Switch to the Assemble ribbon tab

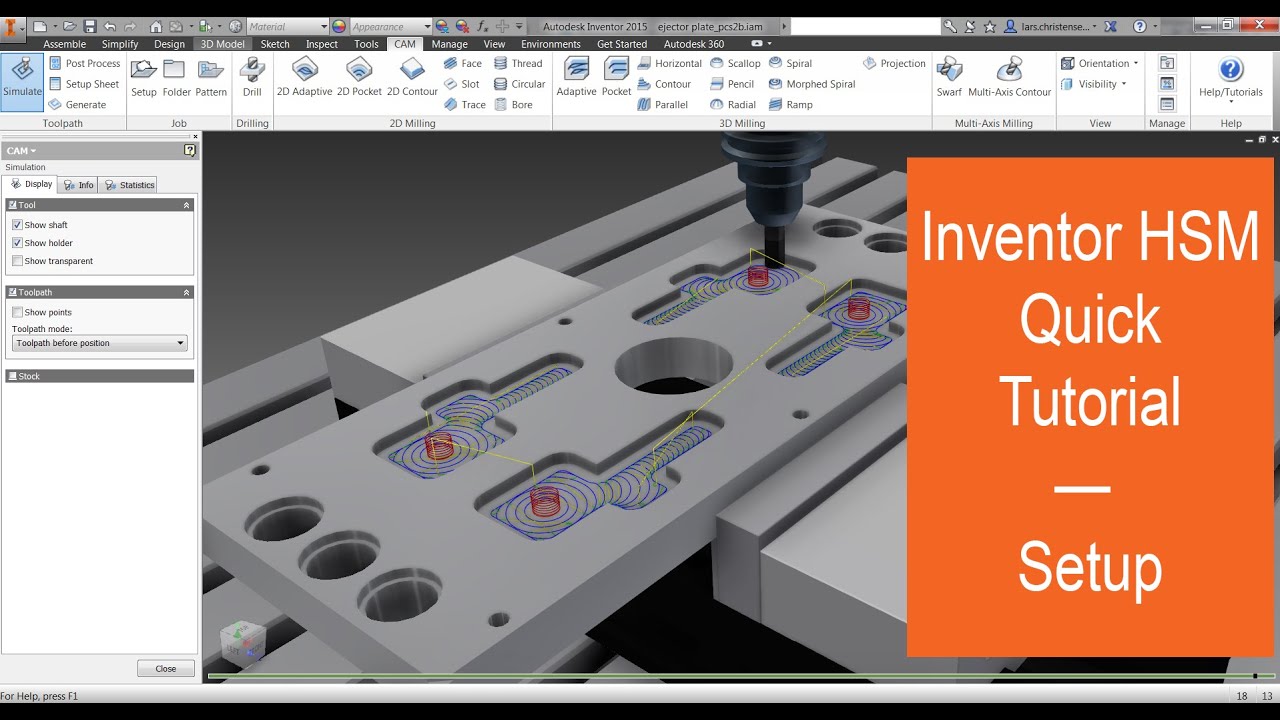coord(65,44)
